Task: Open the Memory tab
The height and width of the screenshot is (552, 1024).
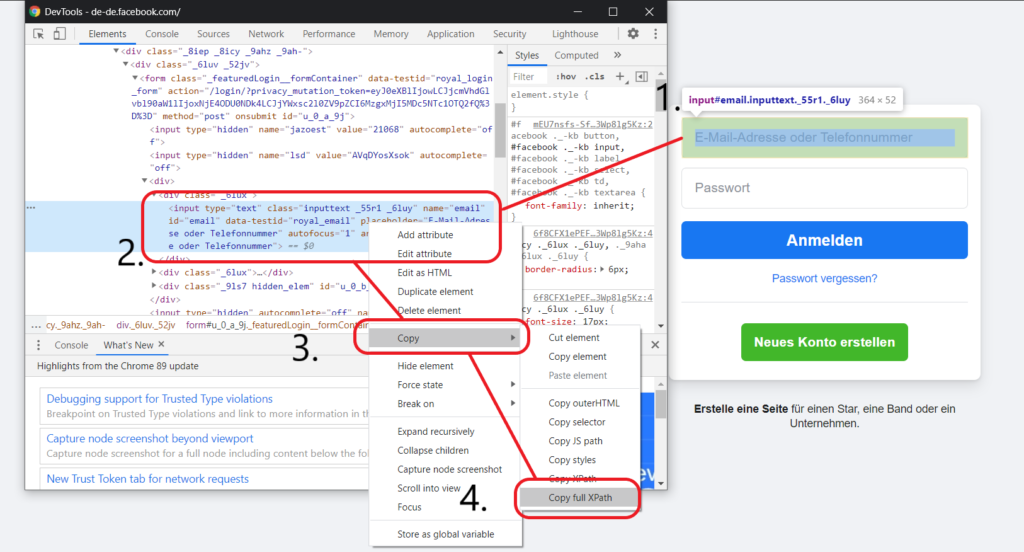Action: 391,34
